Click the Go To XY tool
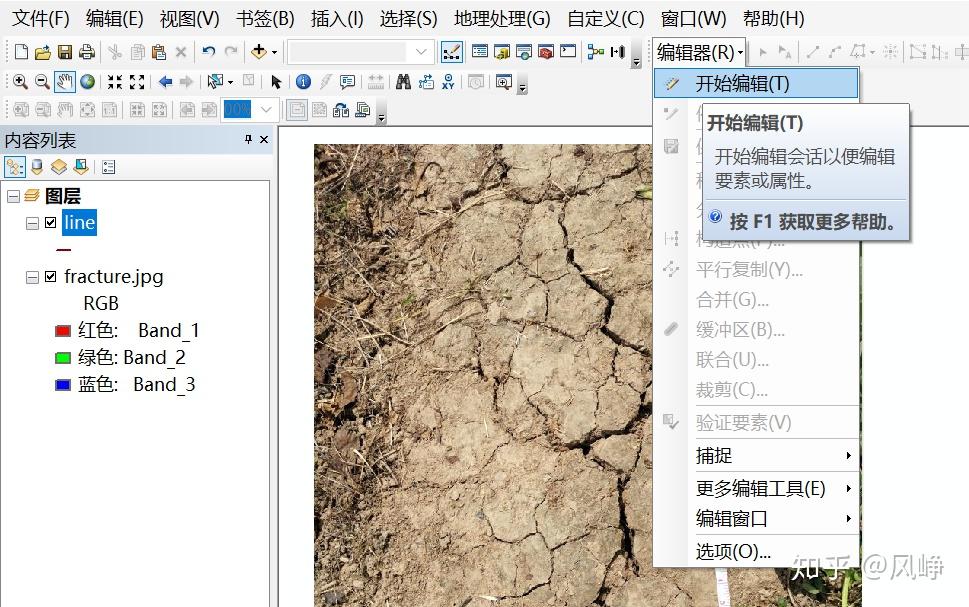This screenshot has height=607, width=969. (x=449, y=82)
